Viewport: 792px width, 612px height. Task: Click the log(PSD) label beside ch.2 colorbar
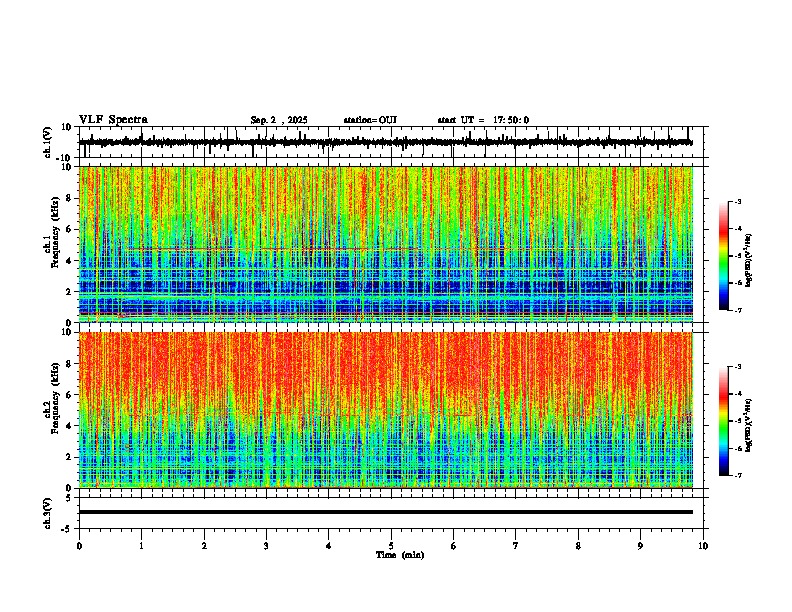749,425
